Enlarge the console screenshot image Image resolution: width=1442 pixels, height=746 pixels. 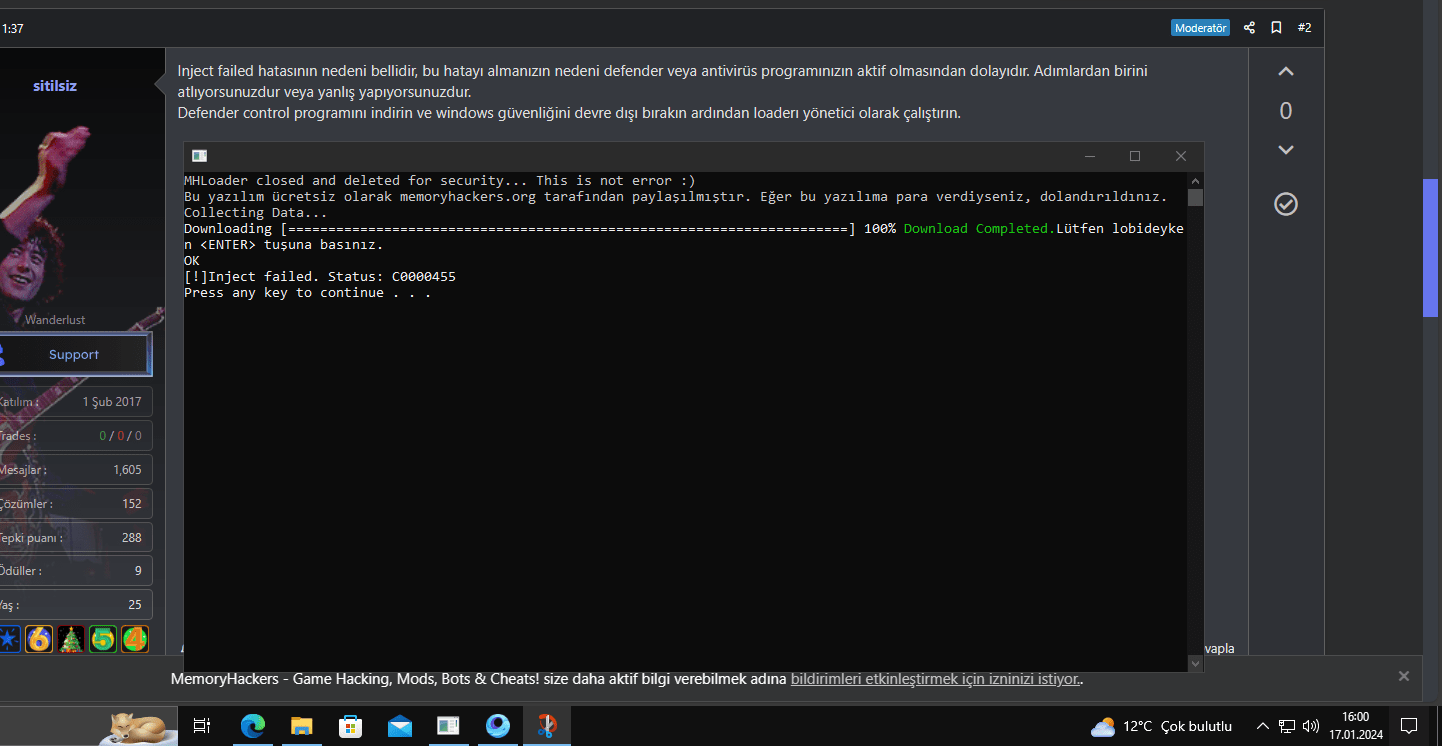[694, 407]
